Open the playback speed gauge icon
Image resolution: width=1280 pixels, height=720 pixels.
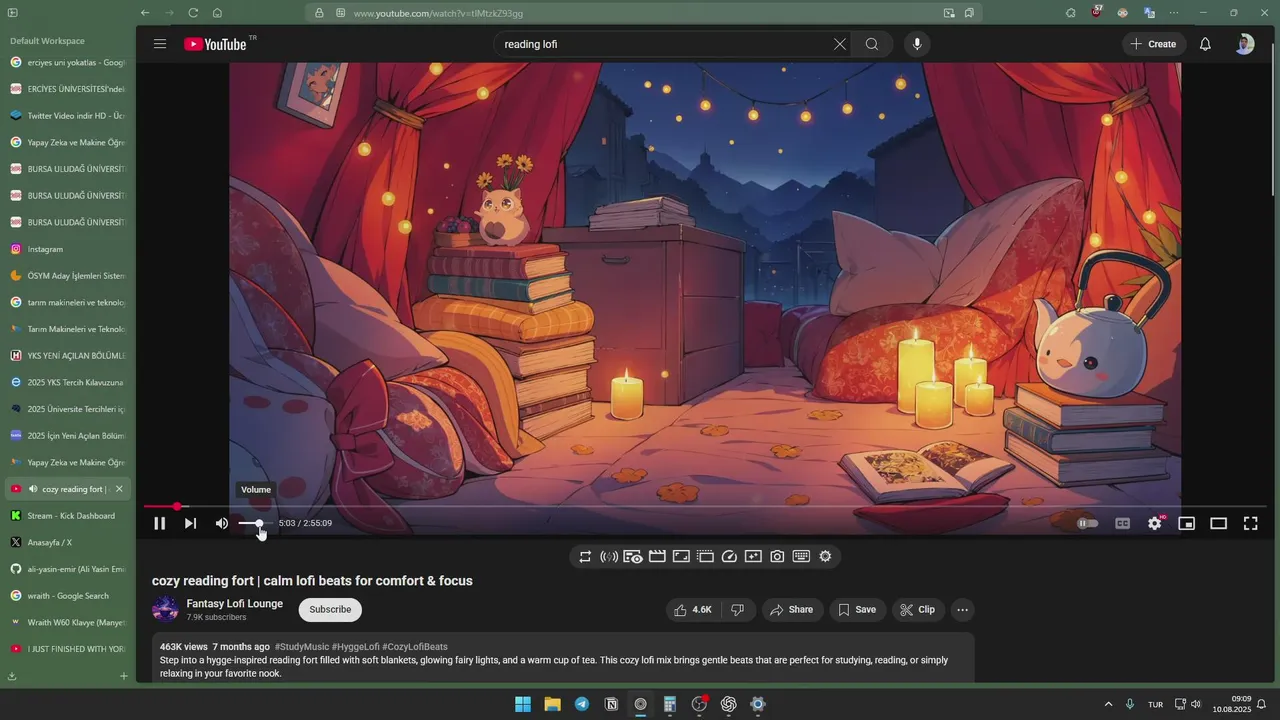coord(729,557)
